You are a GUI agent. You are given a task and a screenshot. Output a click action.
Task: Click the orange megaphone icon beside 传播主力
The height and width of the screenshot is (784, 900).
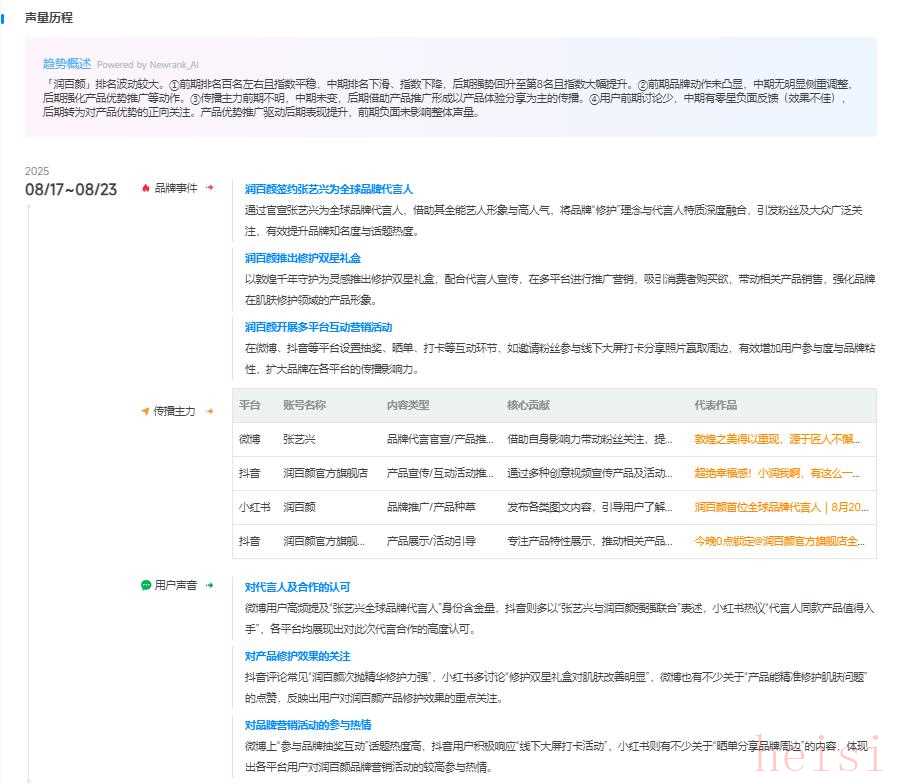(145, 411)
